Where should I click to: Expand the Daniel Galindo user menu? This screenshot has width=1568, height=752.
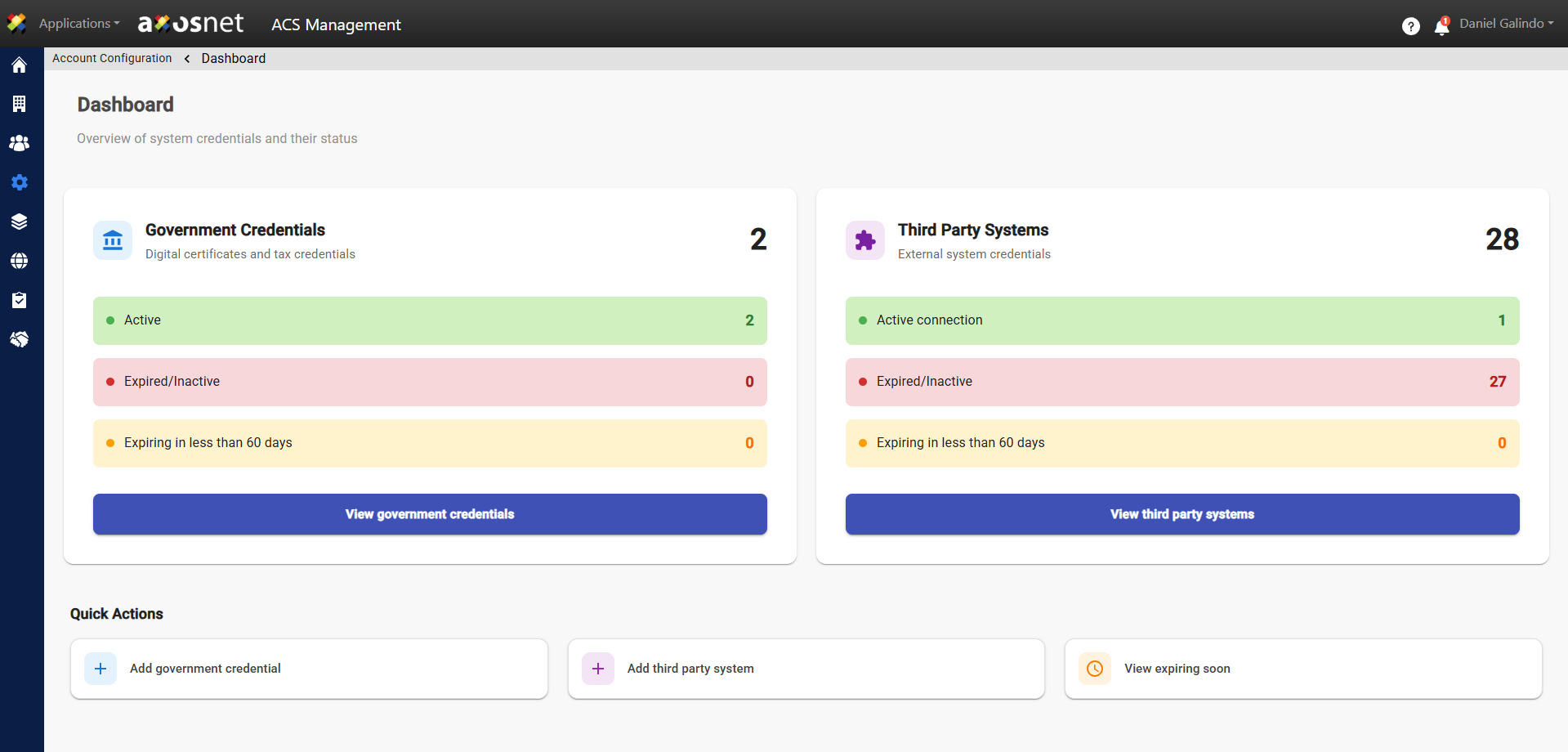pyautogui.click(x=1506, y=24)
